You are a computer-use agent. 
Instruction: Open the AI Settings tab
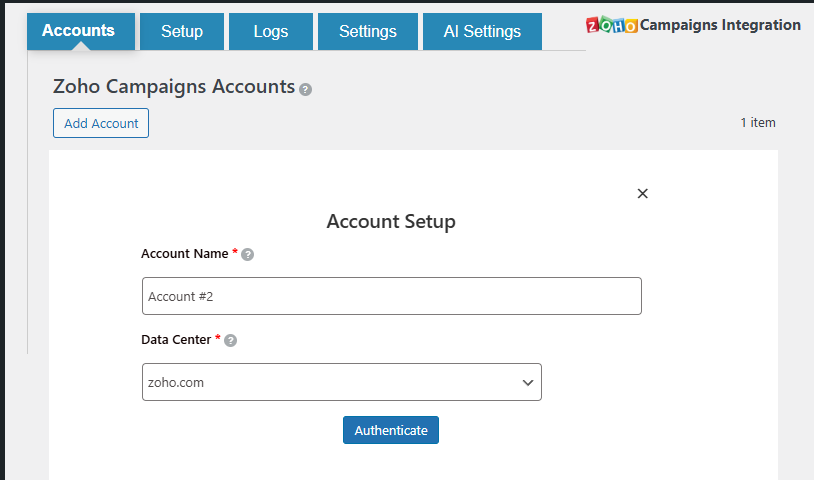[x=482, y=32]
